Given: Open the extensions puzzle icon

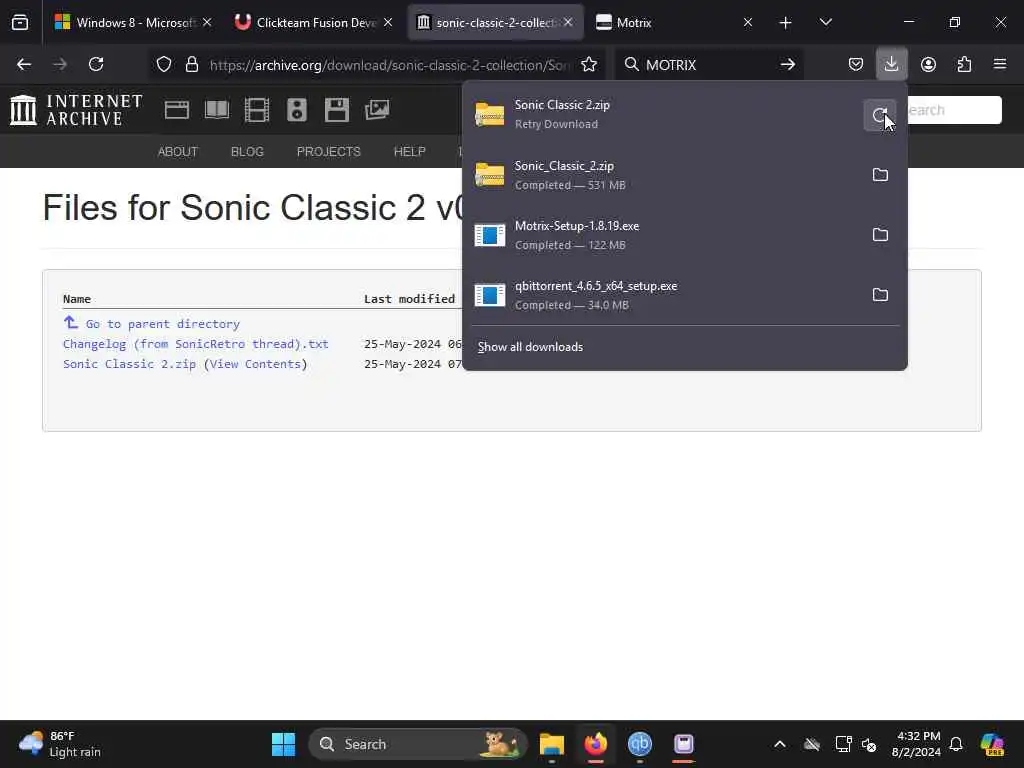Looking at the screenshot, I should click(964, 64).
